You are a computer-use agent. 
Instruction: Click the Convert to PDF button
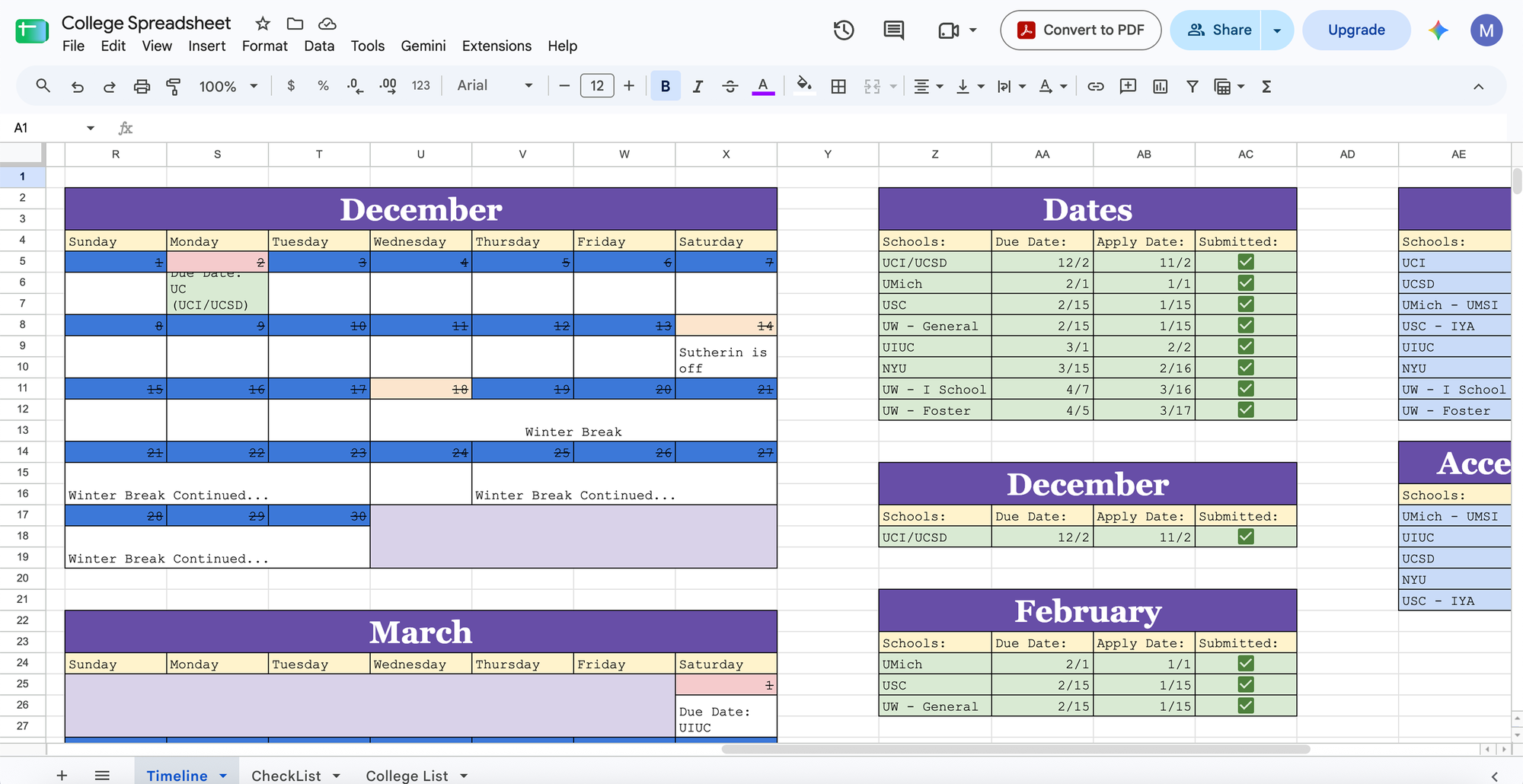point(1081,30)
